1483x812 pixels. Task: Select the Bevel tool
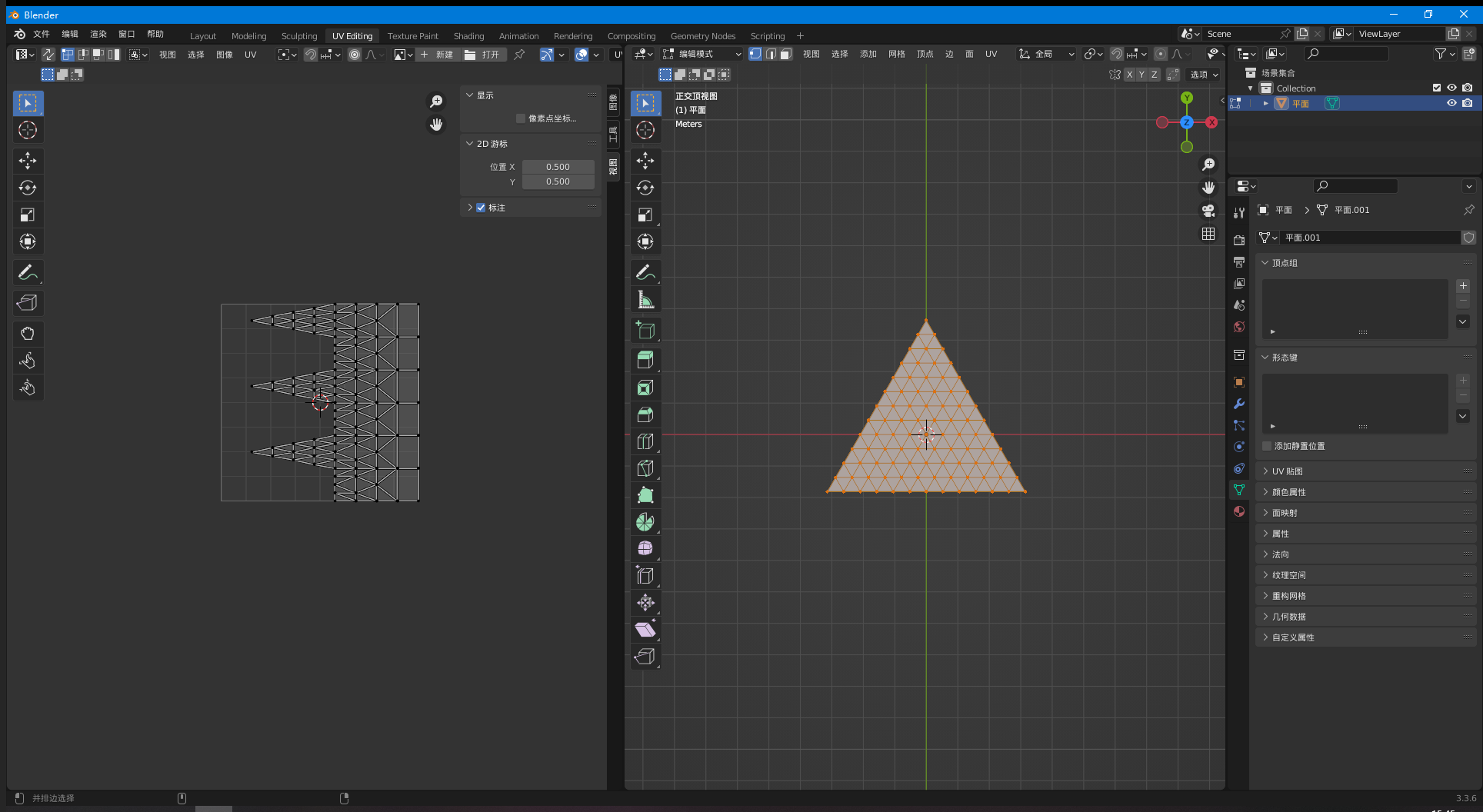[645, 414]
